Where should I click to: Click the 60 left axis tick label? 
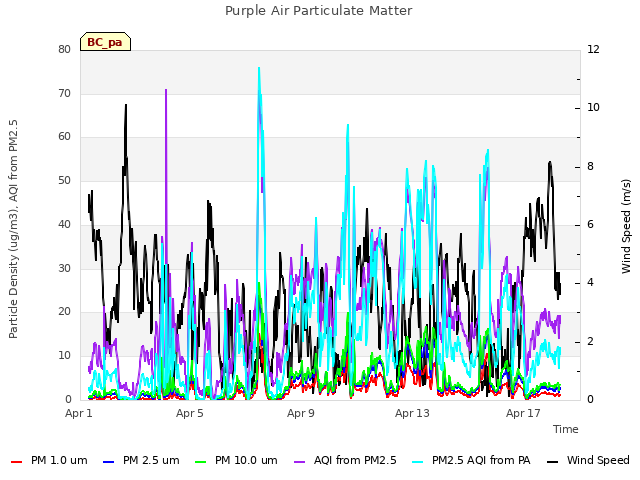(x=64, y=137)
